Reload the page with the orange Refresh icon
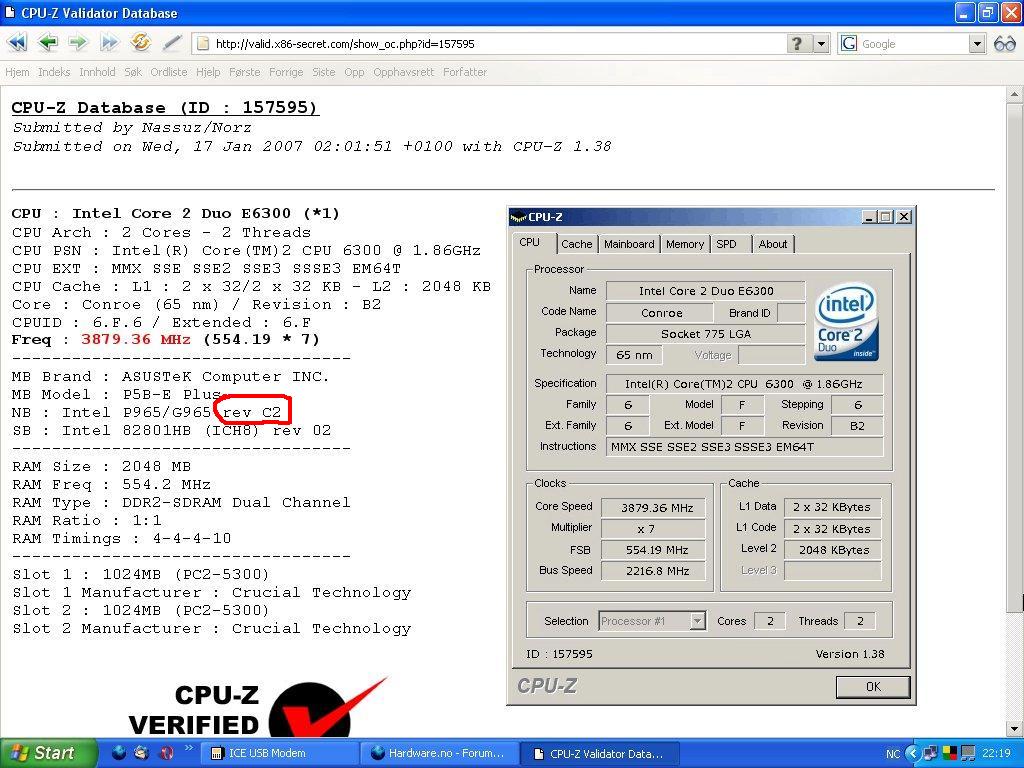The width and height of the screenshot is (1024, 768). (x=140, y=43)
